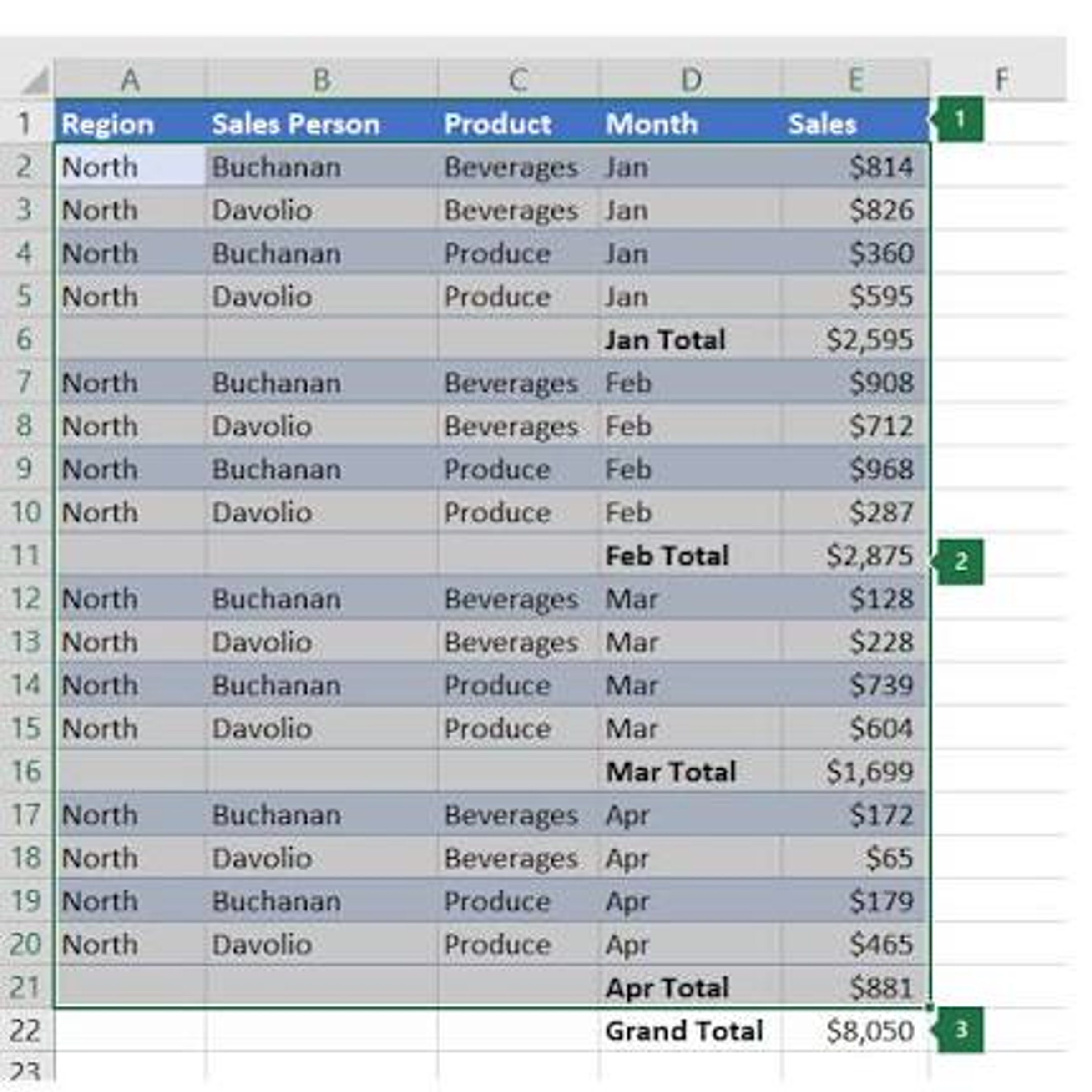This screenshot has width=1092, height=1092.
Task: Click the Sales Person header cell
Action: [x=322, y=123]
